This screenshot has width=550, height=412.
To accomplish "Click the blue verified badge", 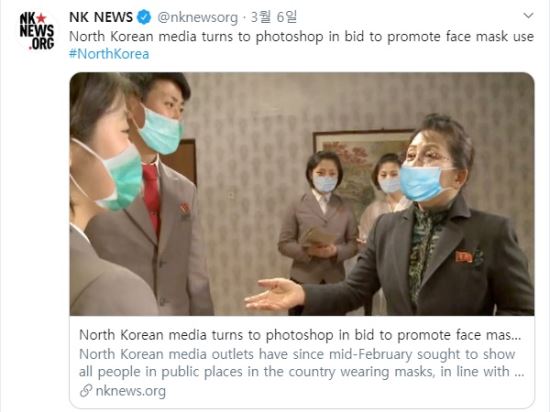I will tap(144, 17).
